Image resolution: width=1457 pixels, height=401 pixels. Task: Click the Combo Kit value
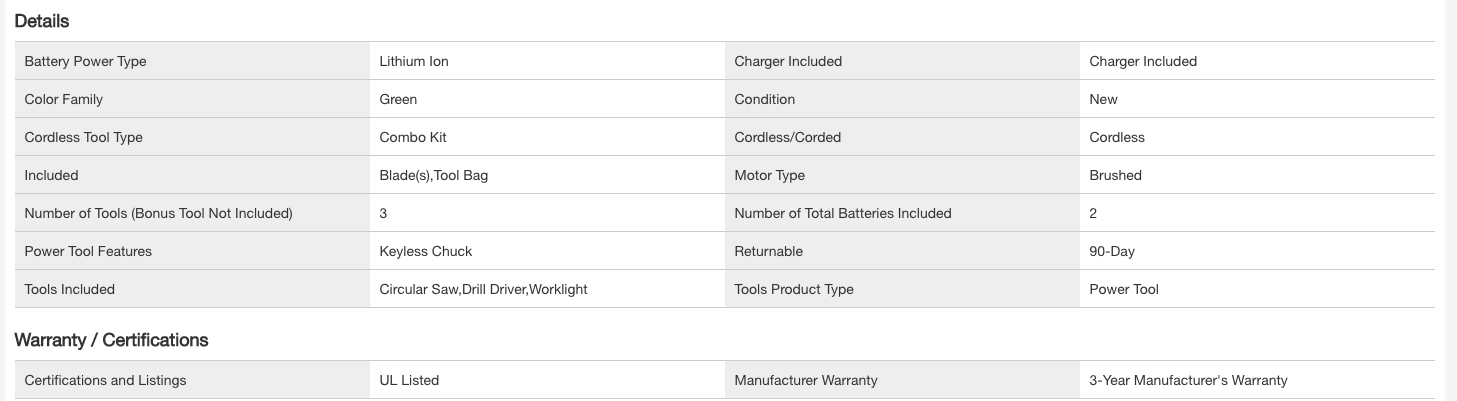413,137
